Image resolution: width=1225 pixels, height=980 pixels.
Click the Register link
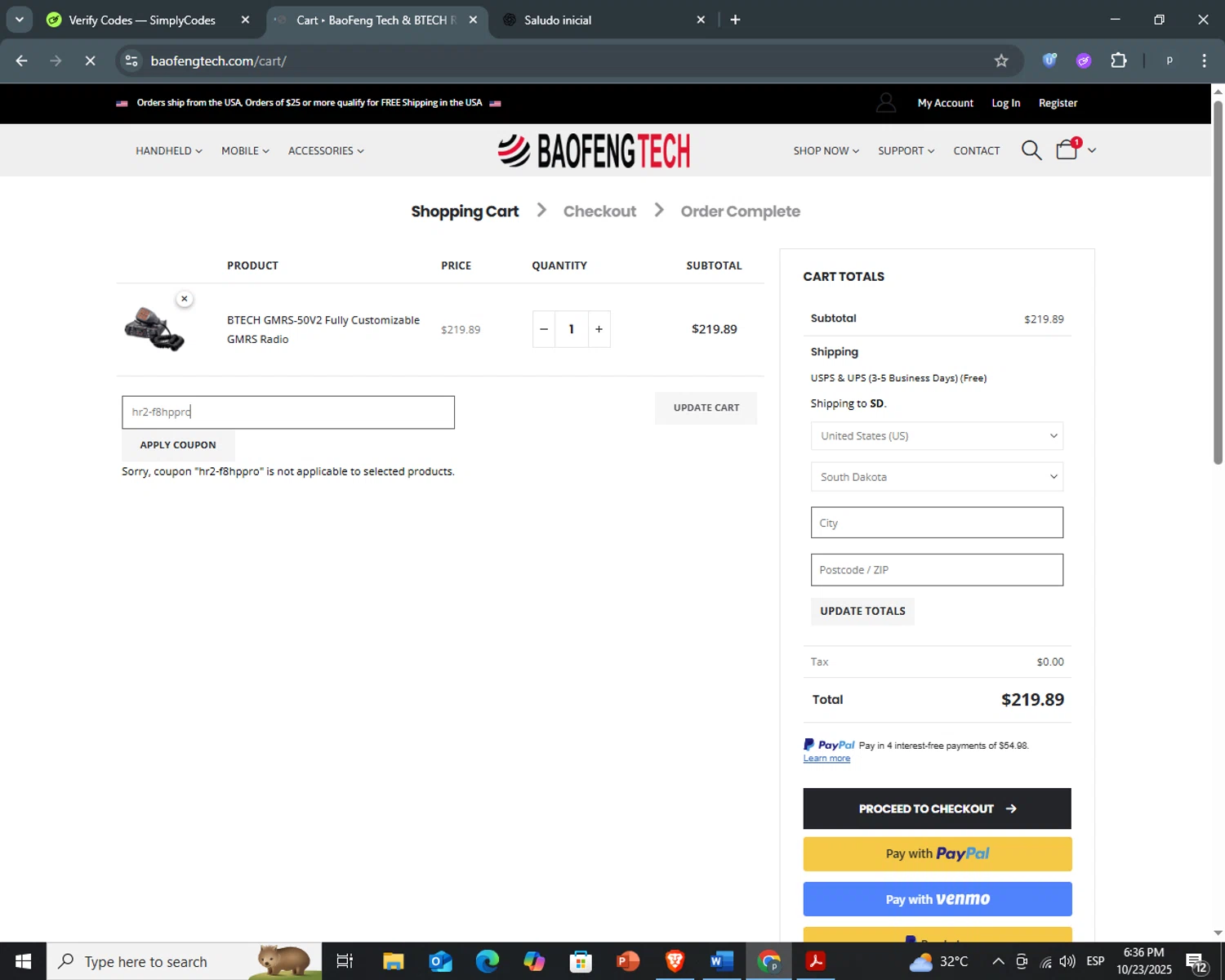[1058, 103]
